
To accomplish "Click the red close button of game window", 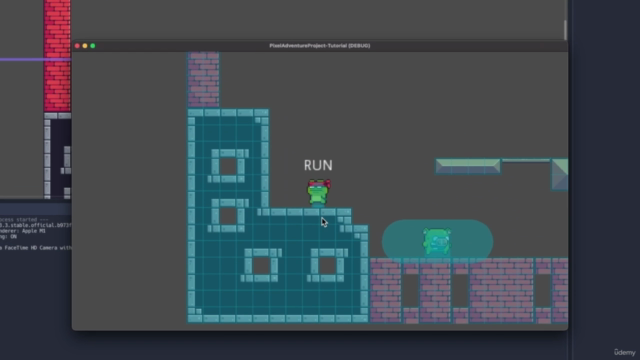I will 77,46.
